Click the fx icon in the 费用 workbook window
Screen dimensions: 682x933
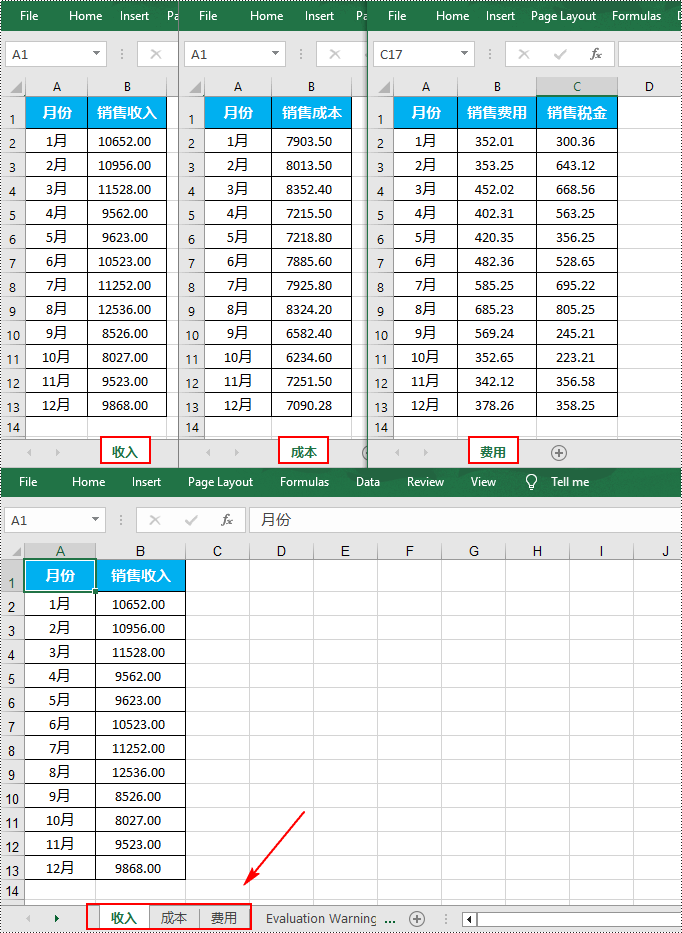click(596, 55)
